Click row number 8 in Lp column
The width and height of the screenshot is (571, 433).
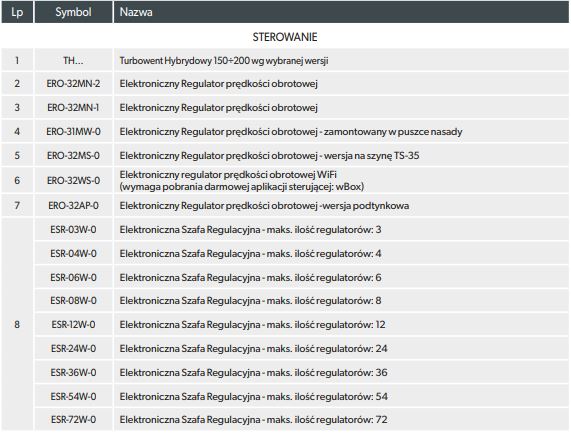(x=17, y=324)
